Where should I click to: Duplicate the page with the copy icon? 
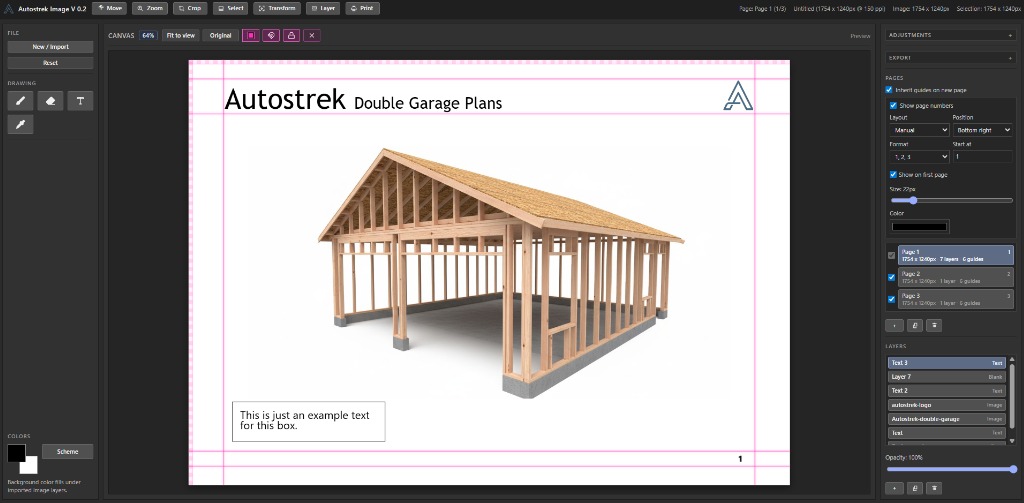(x=914, y=325)
